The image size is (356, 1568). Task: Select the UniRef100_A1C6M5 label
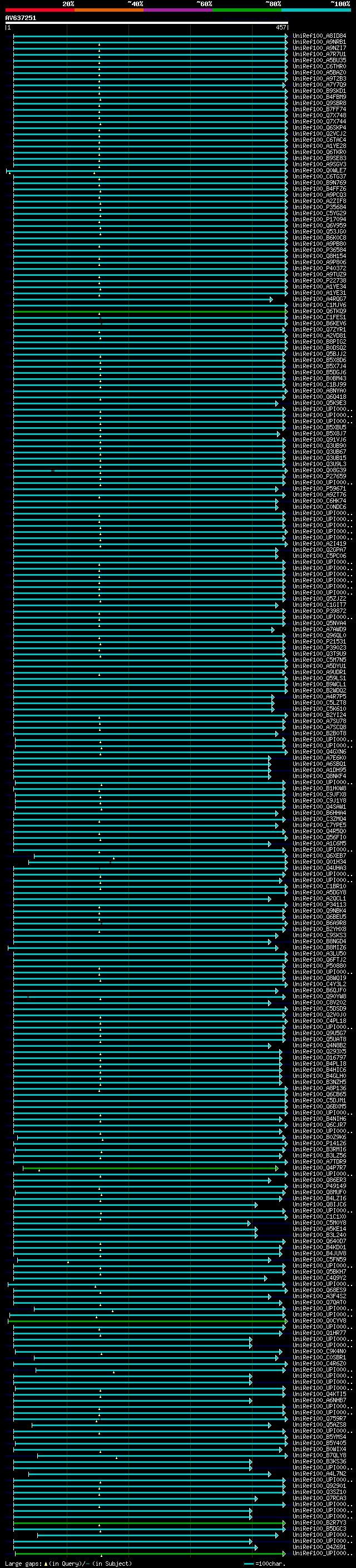tap(319, 844)
